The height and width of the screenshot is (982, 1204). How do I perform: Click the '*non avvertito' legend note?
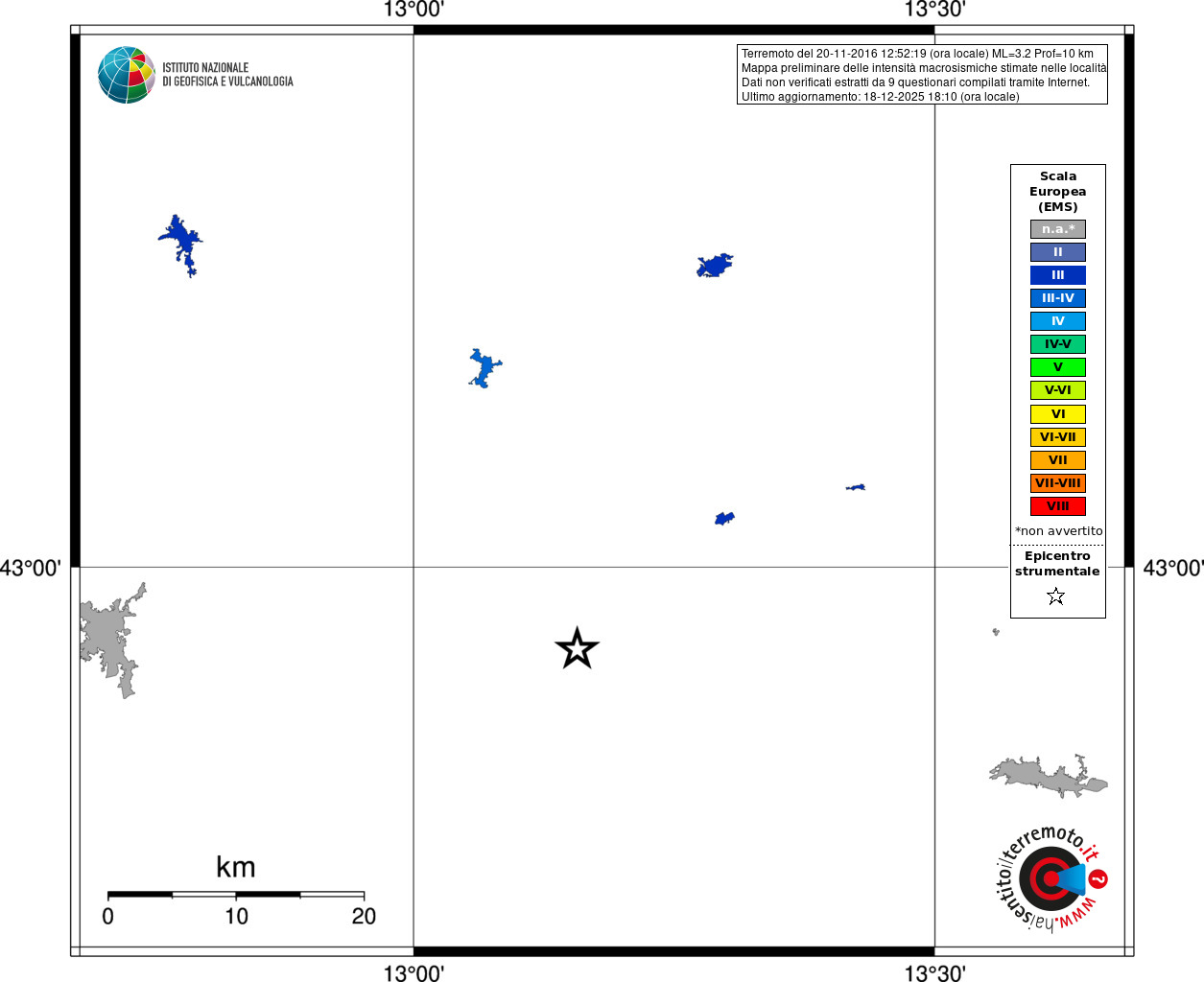point(1058,531)
